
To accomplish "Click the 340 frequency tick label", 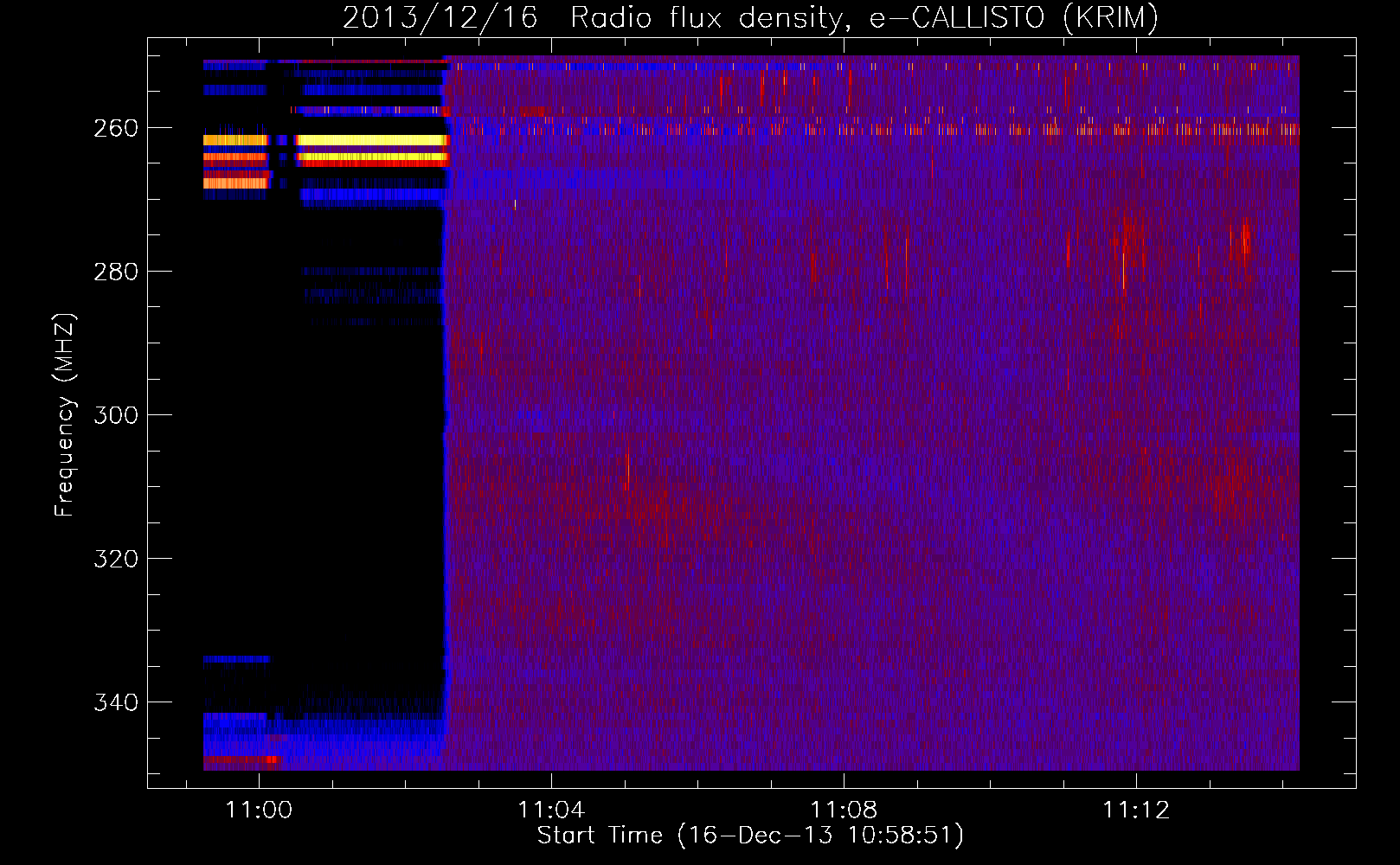I will coord(115,702).
